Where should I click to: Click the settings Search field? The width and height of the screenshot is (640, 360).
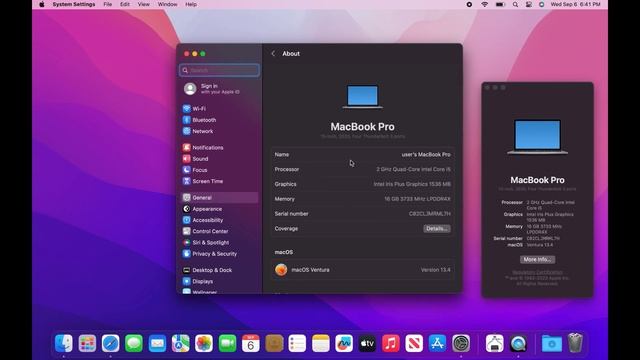click(219, 70)
